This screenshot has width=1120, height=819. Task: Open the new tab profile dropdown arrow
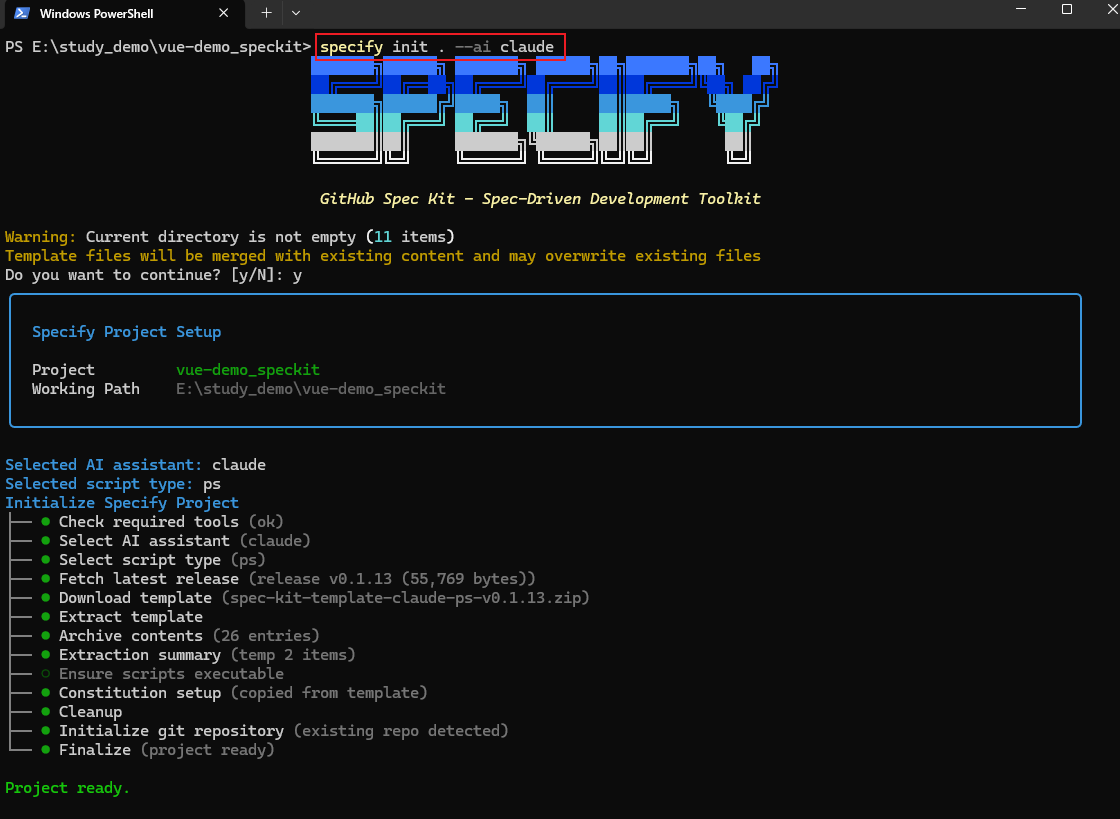296,13
